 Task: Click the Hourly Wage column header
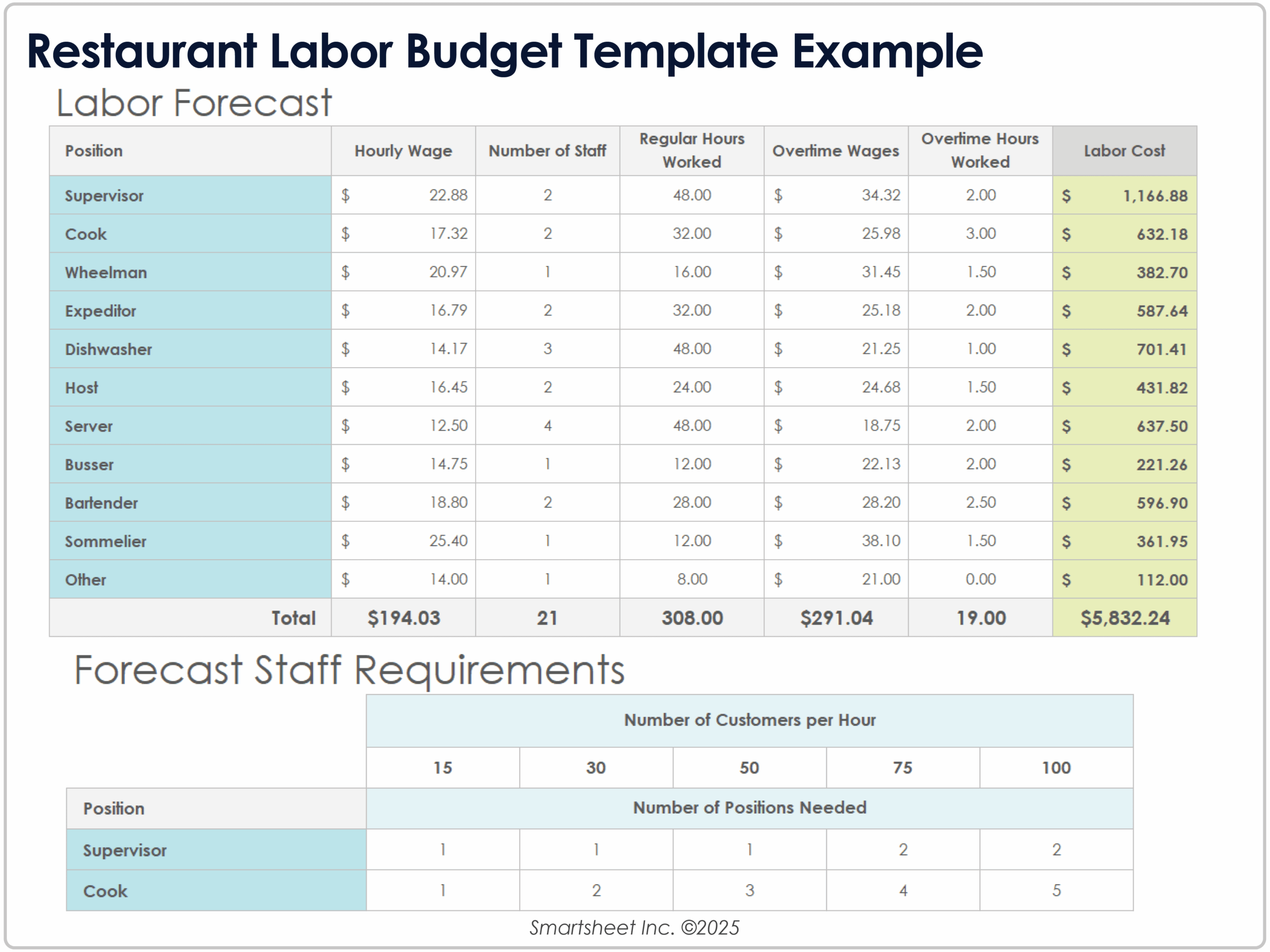pos(404,150)
